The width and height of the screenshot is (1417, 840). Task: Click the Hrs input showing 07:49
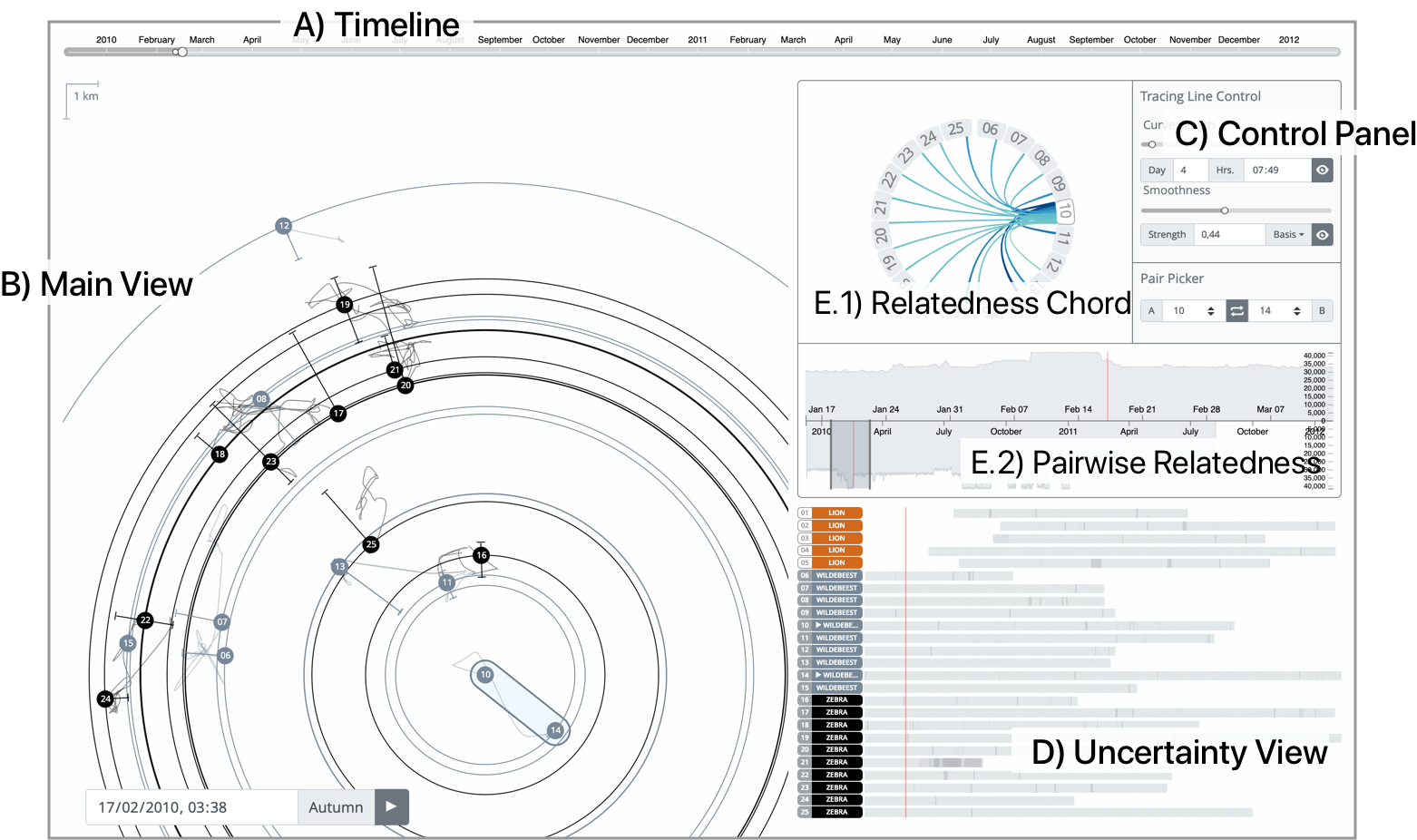coord(1277,171)
